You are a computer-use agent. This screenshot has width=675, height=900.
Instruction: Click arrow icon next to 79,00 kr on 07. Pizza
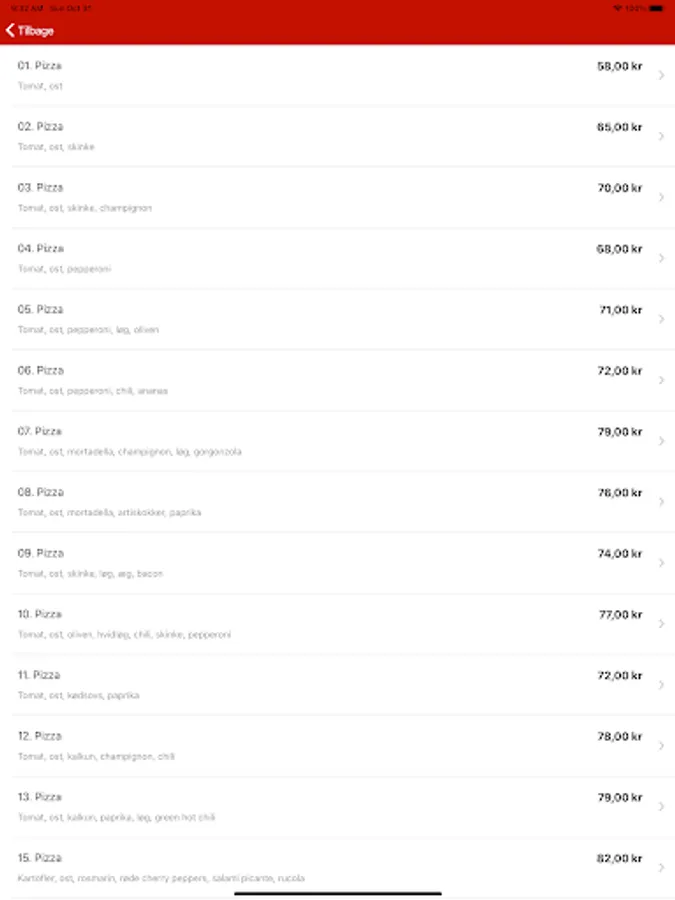pos(661,441)
